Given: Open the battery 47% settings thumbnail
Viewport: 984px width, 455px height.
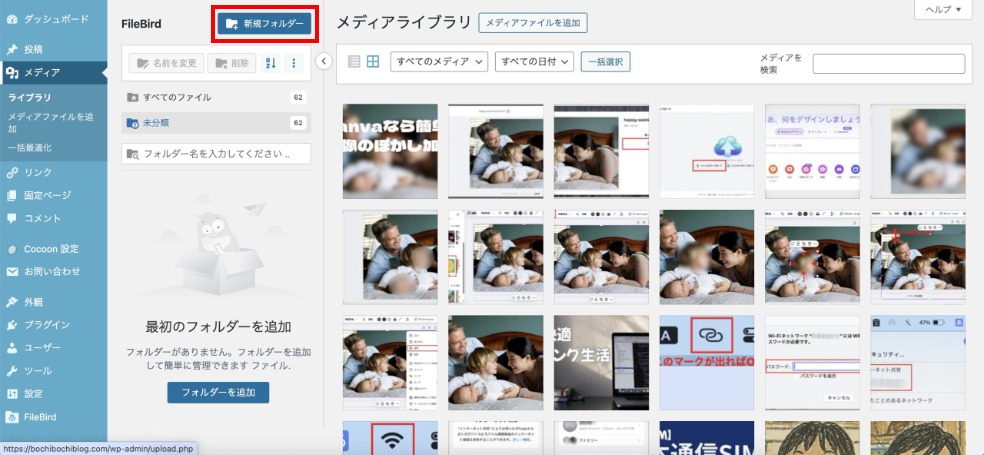Looking at the screenshot, I should (x=917, y=363).
